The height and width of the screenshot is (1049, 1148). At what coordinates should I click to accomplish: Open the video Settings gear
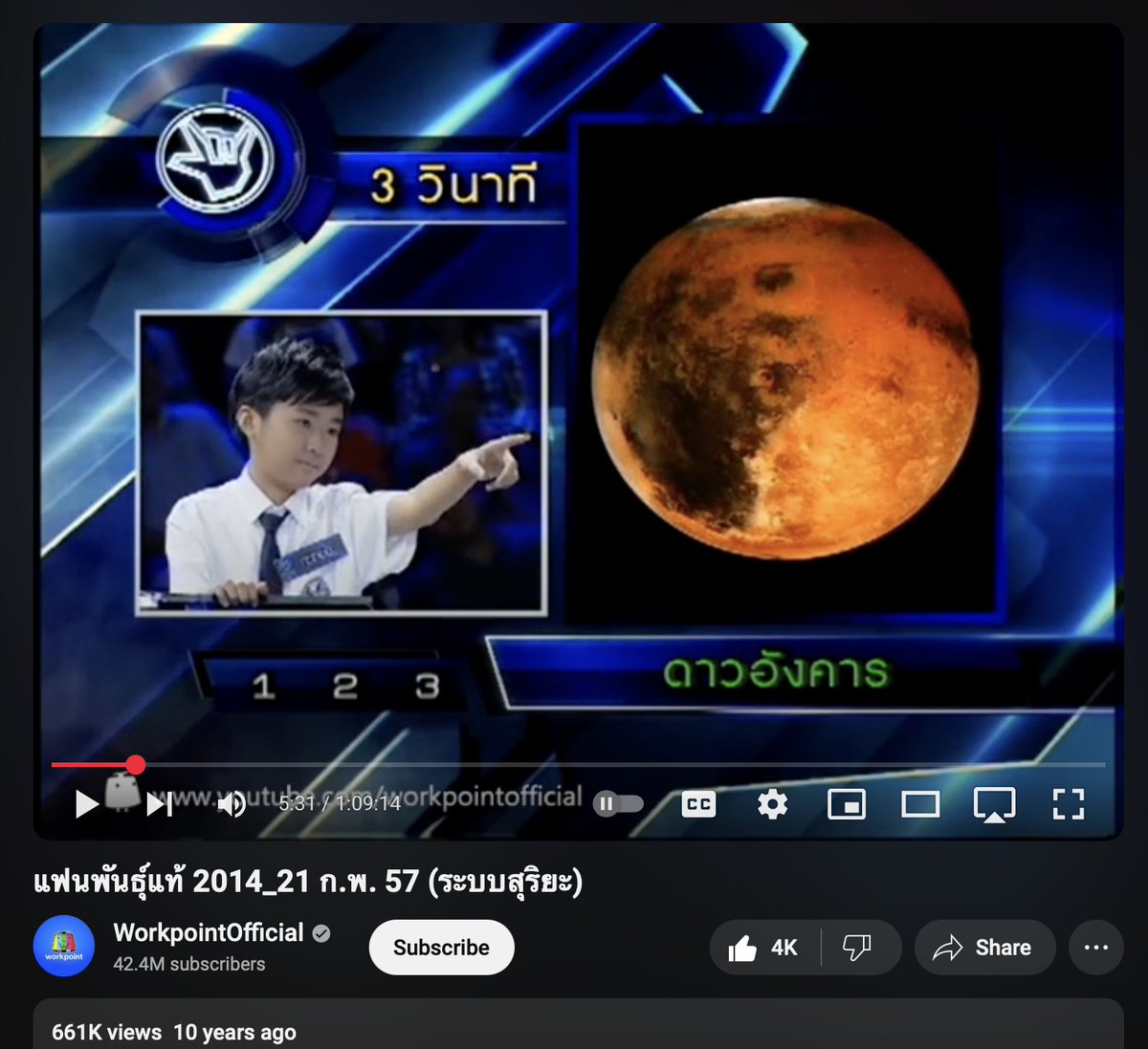point(772,804)
